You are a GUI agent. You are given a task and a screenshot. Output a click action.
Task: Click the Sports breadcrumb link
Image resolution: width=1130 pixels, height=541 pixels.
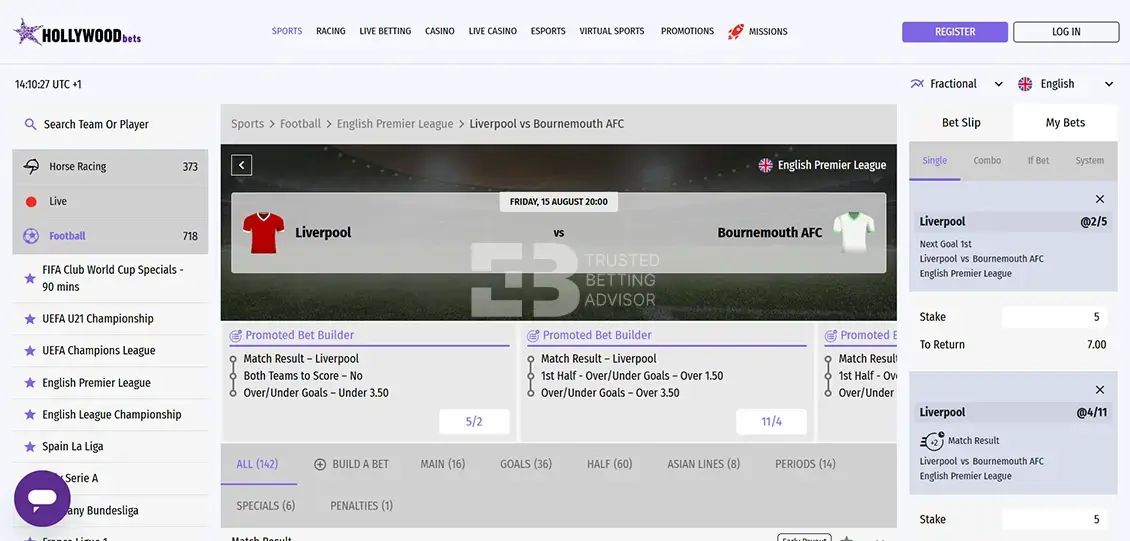click(x=247, y=124)
